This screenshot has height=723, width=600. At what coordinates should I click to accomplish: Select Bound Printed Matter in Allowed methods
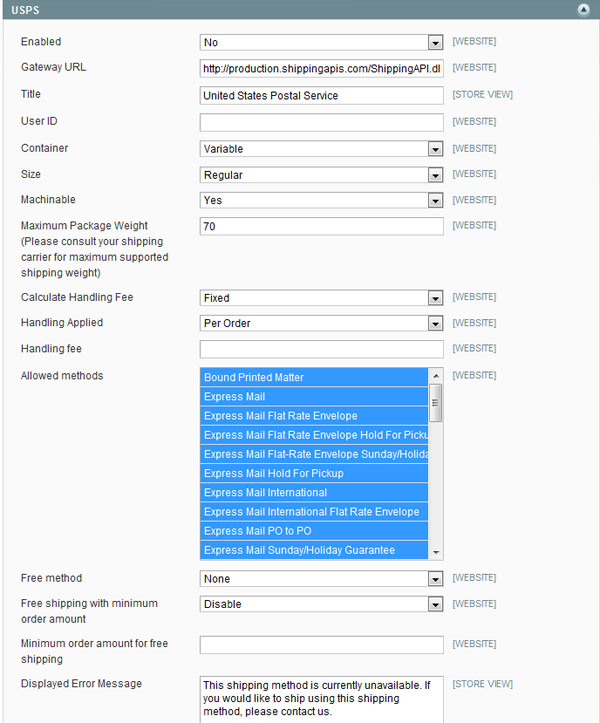pos(314,377)
